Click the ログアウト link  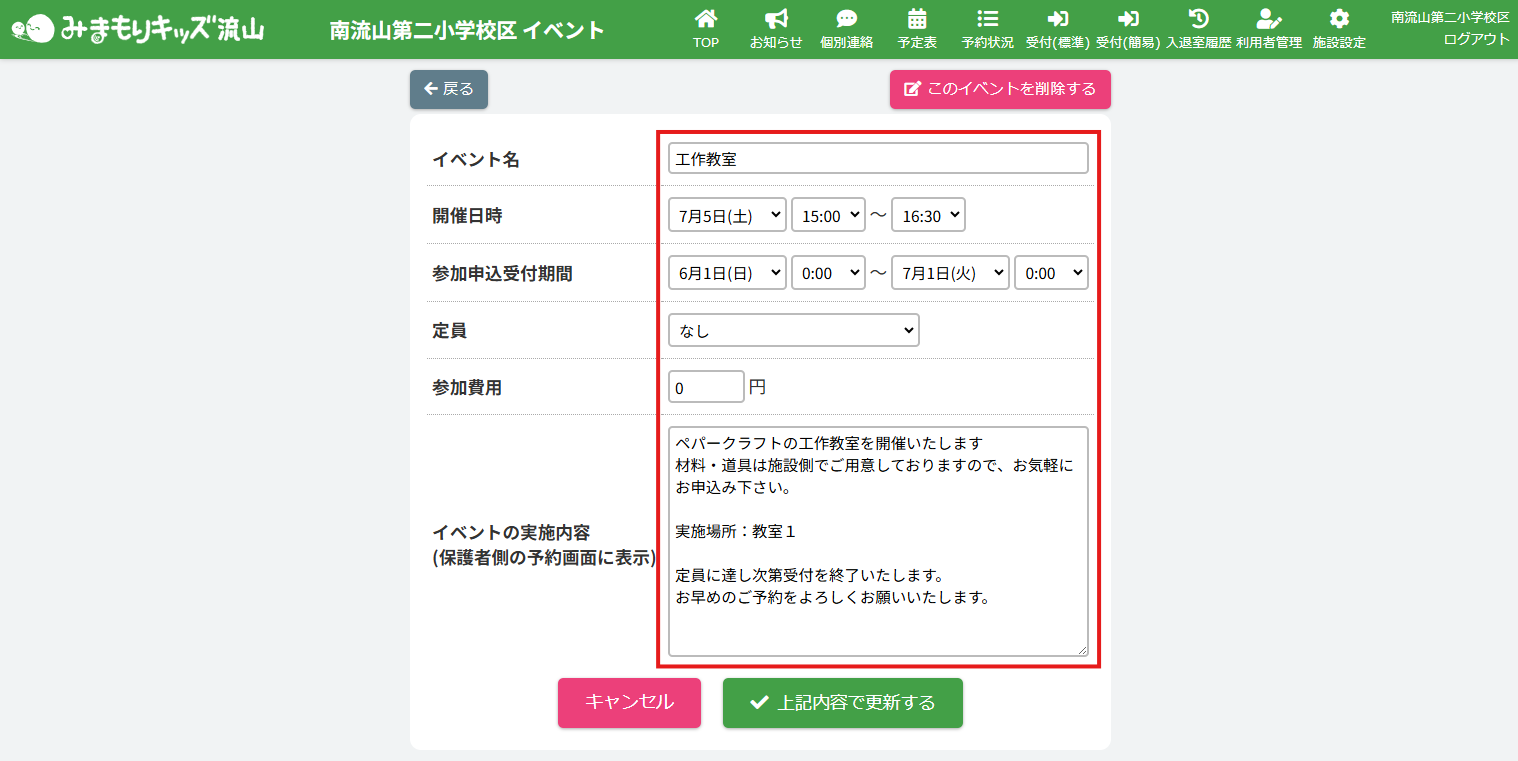coord(1476,39)
